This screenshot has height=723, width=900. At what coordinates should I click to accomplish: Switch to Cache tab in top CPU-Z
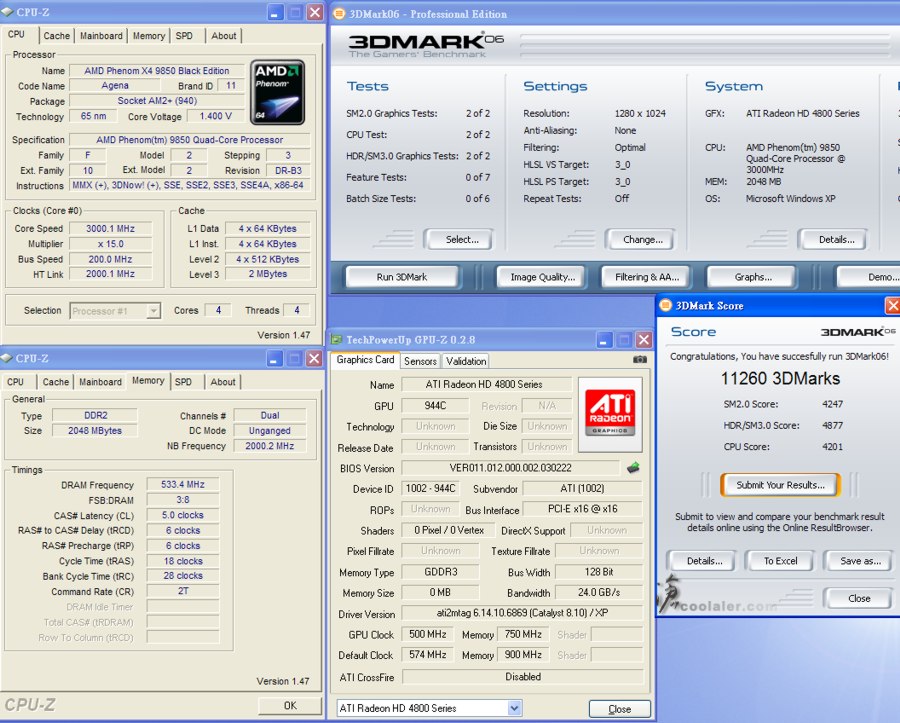57,36
